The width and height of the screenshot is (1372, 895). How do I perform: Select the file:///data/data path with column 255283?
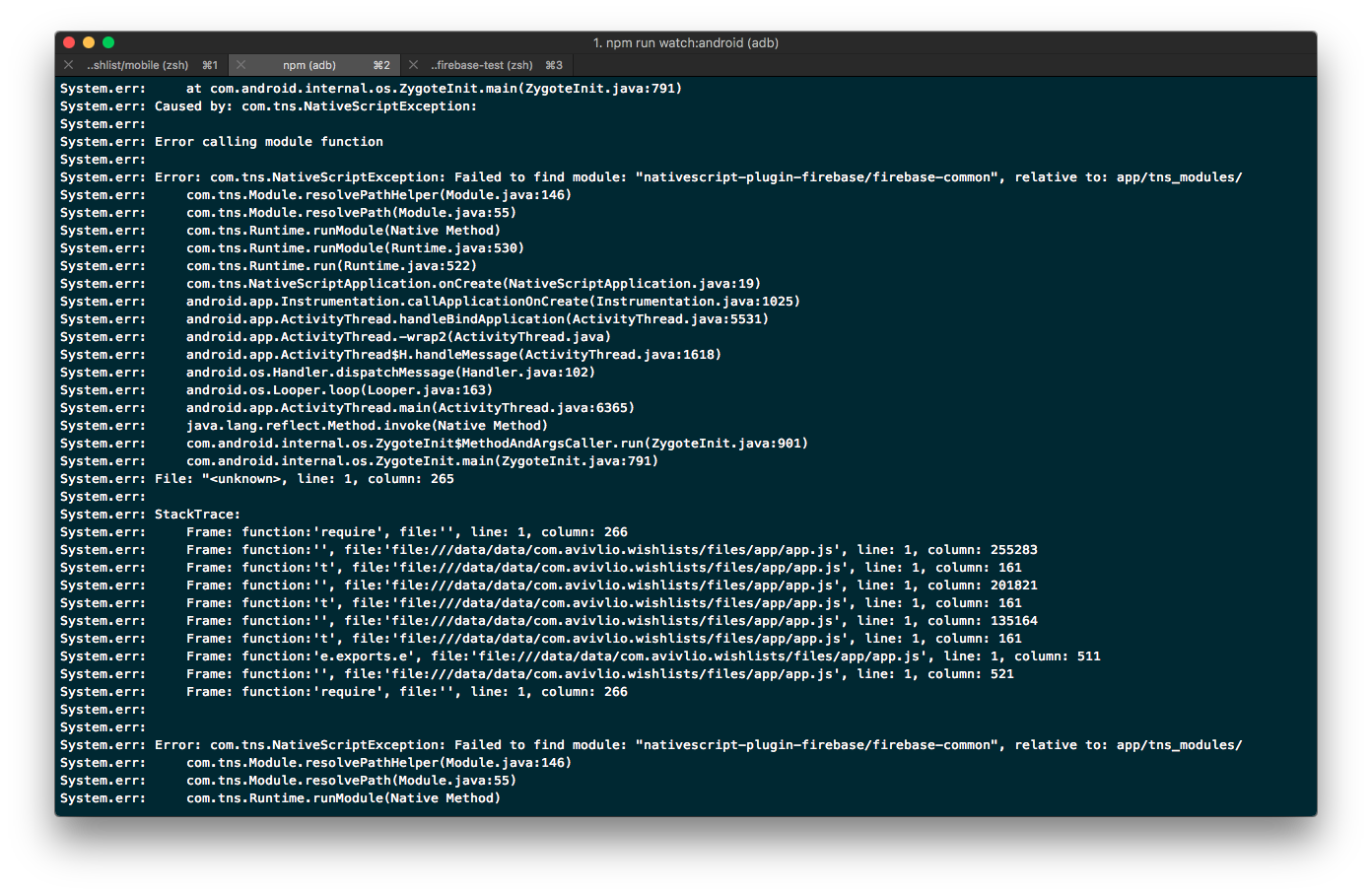[x=591, y=549]
